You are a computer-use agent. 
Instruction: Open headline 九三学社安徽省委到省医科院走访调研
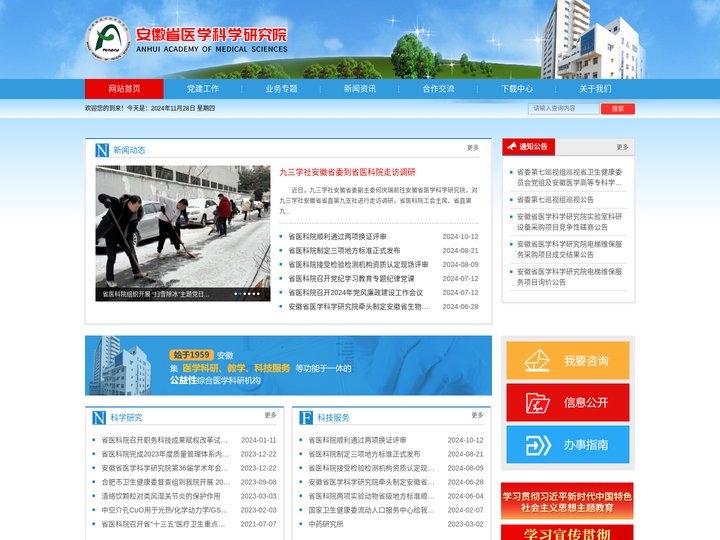click(x=348, y=172)
